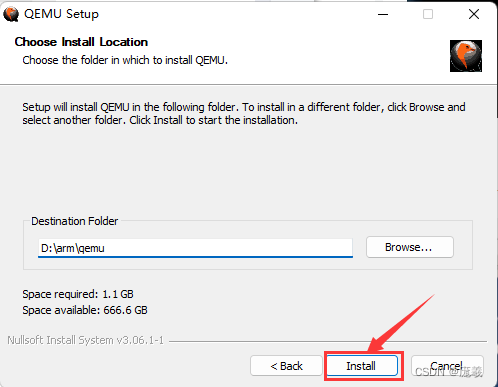This screenshot has height=387, width=498.
Task: Click the QEMU Setup title text
Action: 61,14
